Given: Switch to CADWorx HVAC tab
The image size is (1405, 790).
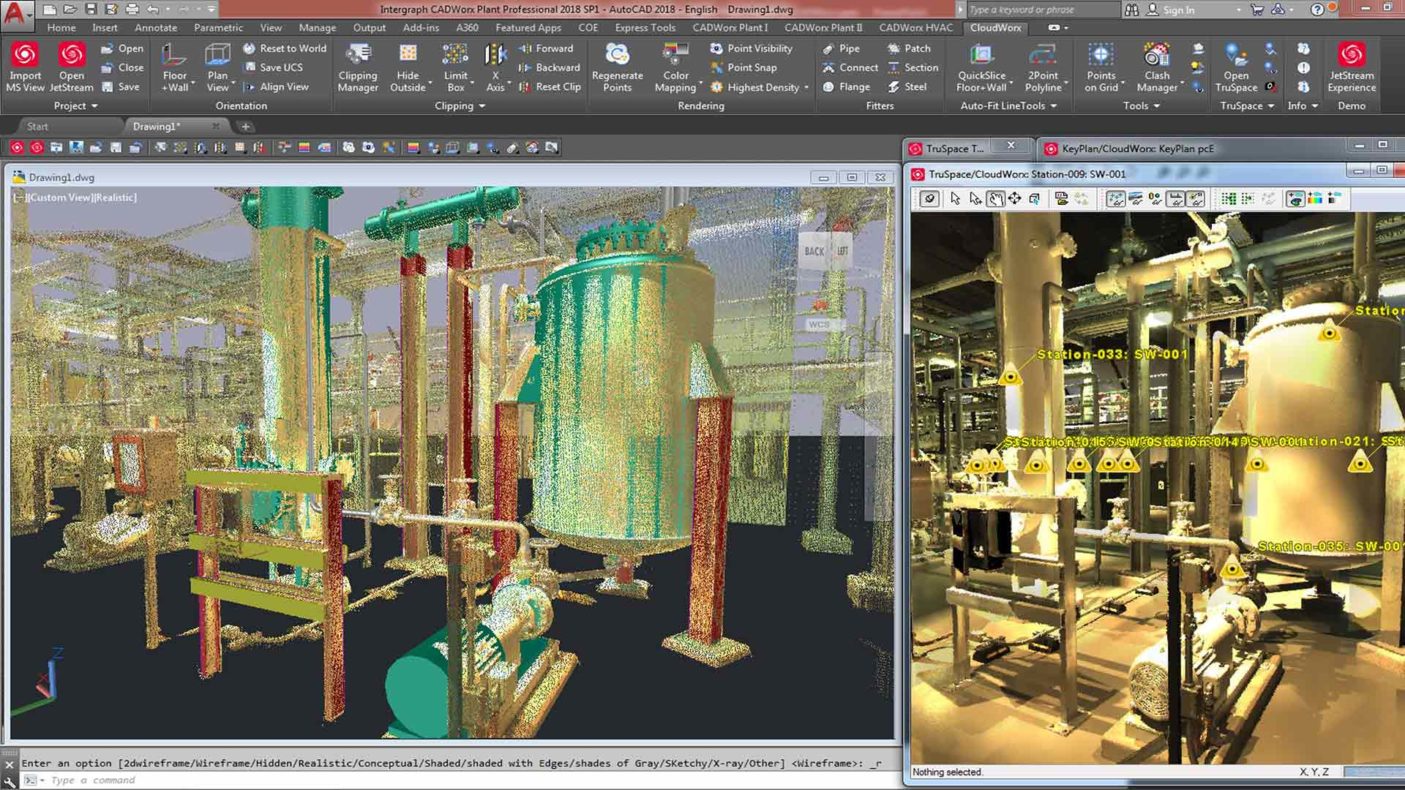Looking at the screenshot, I should click(x=916, y=27).
